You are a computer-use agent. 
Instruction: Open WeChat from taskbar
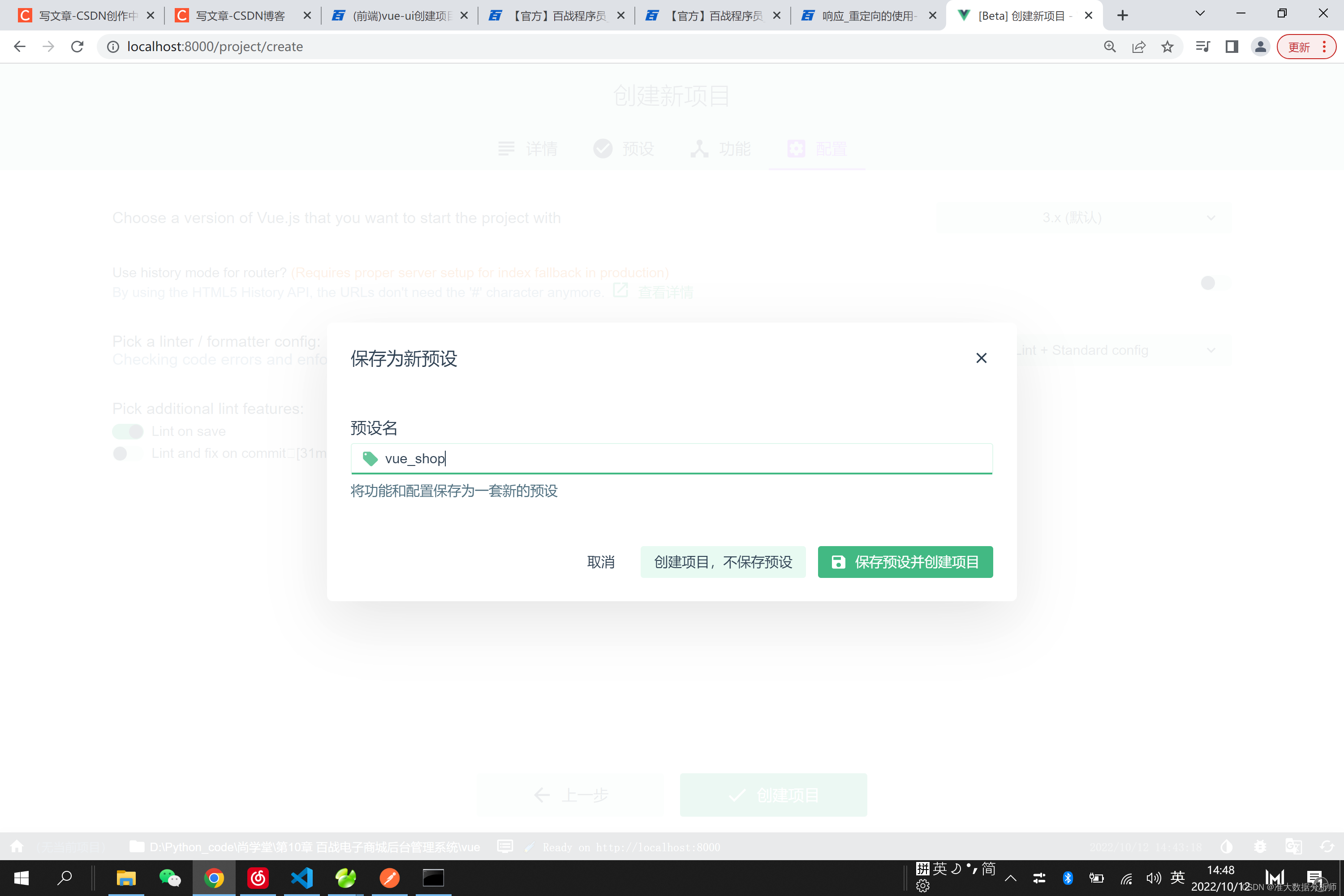pos(170,878)
